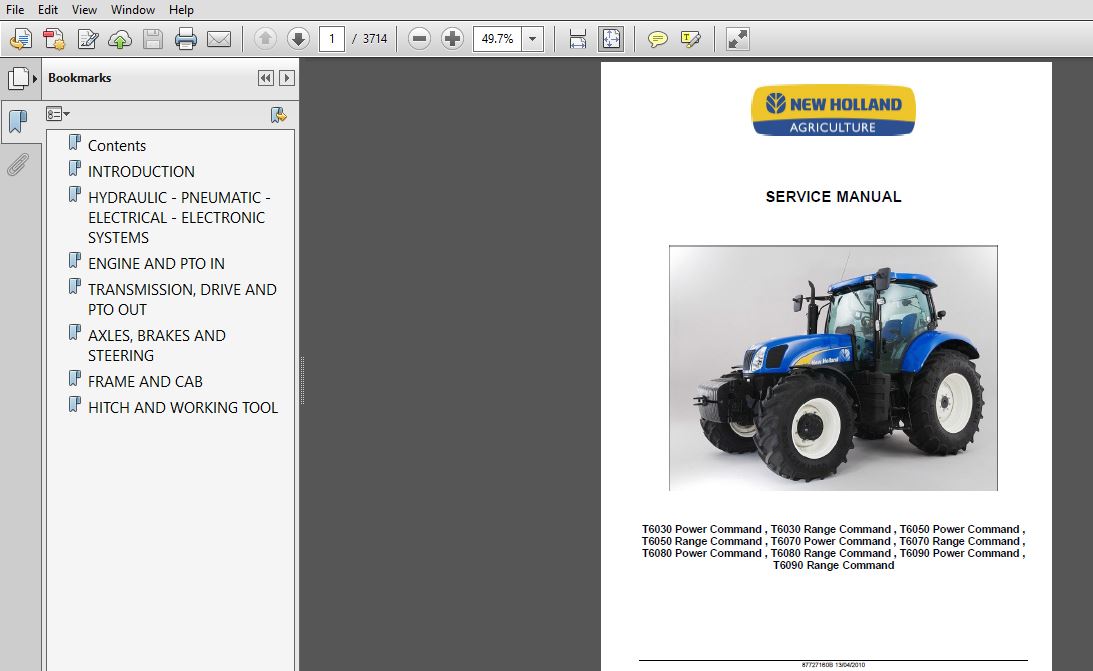1093x671 pixels.
Task: Select the highlight text tool
Action: click(x=690, y=39)
